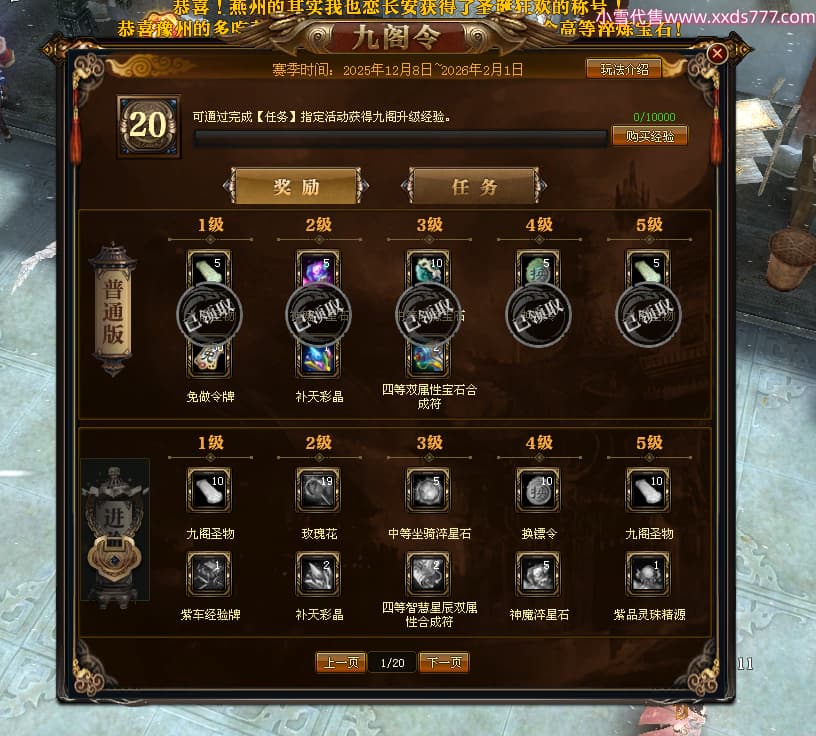Go back with 上一页 button
This screenshot has width=816, height=736.
click(x=341, y=662)
